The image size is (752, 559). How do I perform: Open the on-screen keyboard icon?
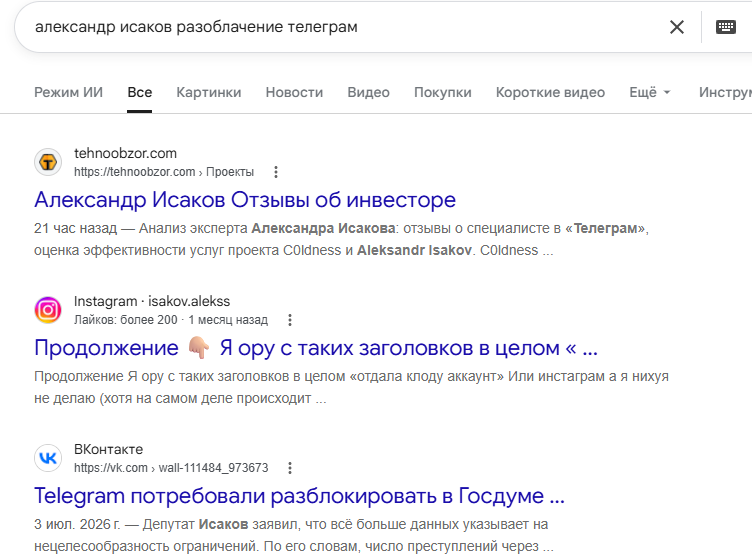(x=726, y=27)
